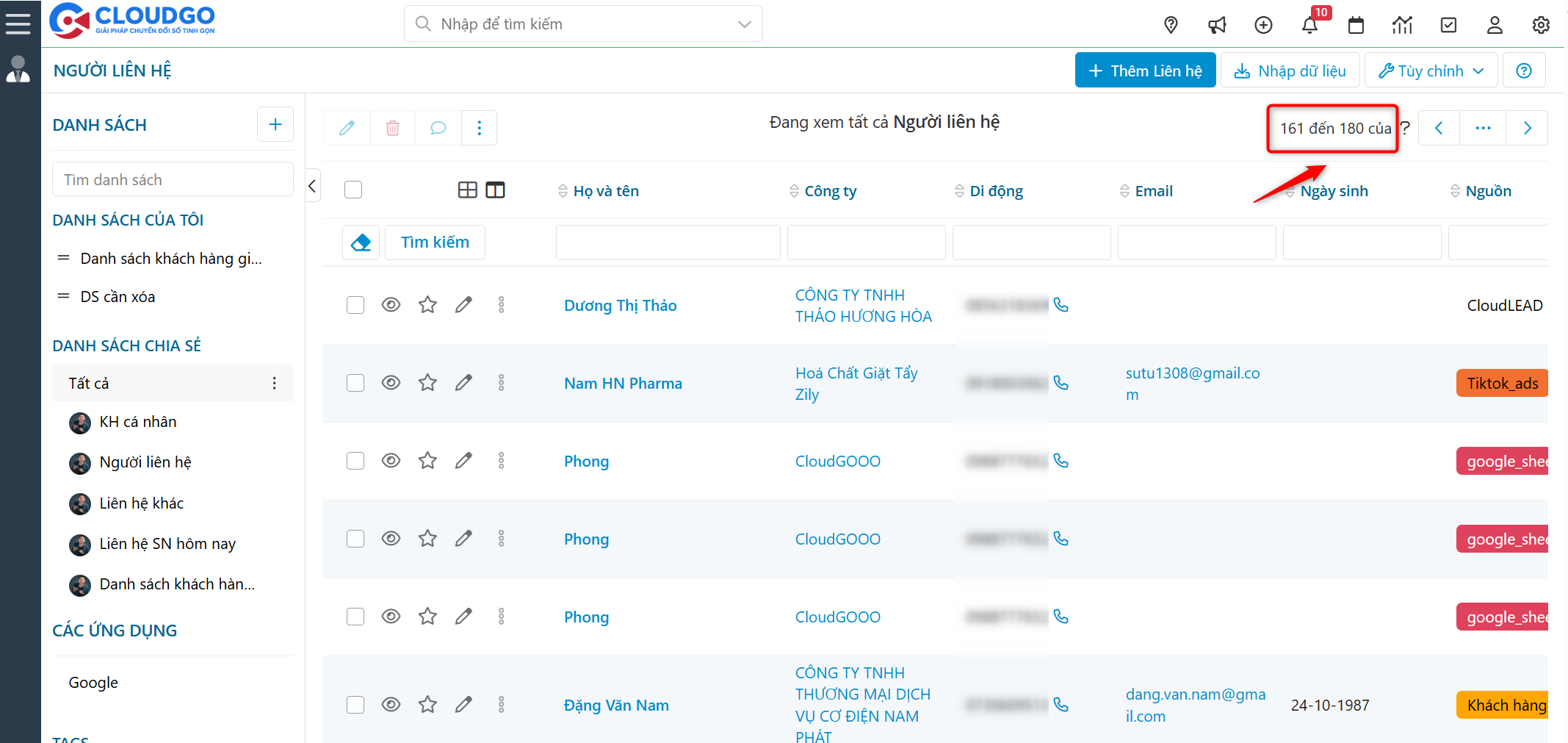The image size is (1568, 743).
Task: Expand the Tùy chỉnh dropdown
Action: tap(1430, 71)
